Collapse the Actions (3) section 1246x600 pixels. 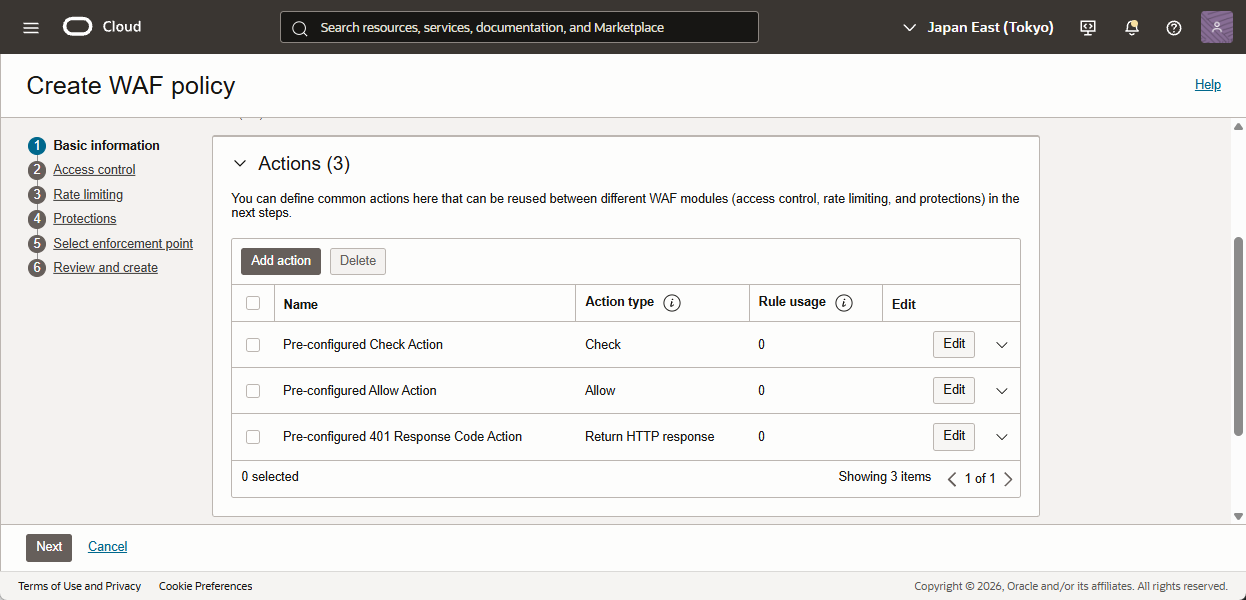pos(239,164)
